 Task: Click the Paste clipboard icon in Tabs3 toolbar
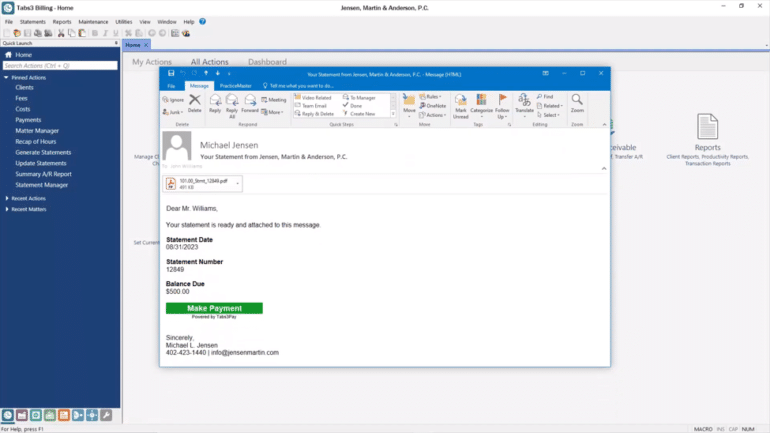[82, 33]
